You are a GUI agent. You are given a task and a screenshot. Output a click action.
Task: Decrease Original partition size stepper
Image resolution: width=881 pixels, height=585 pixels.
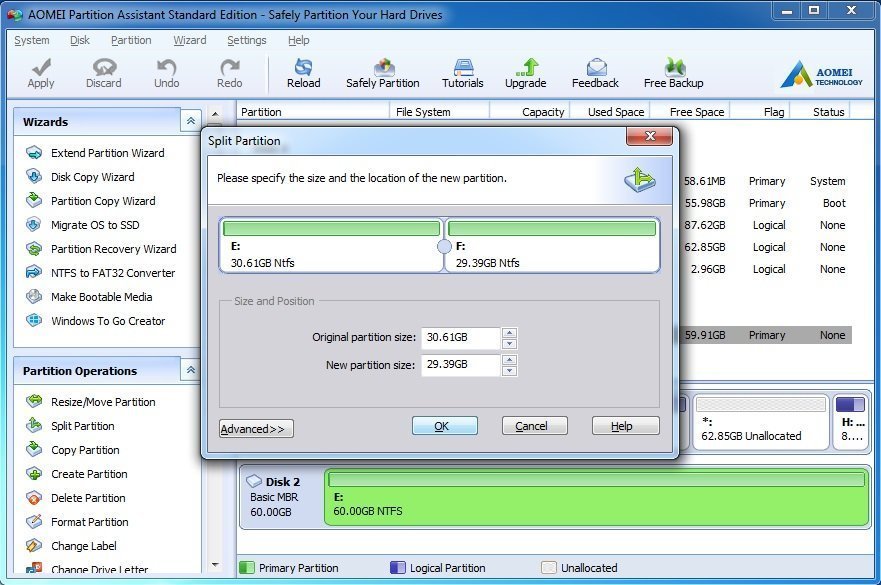click(x=510, y=343)
